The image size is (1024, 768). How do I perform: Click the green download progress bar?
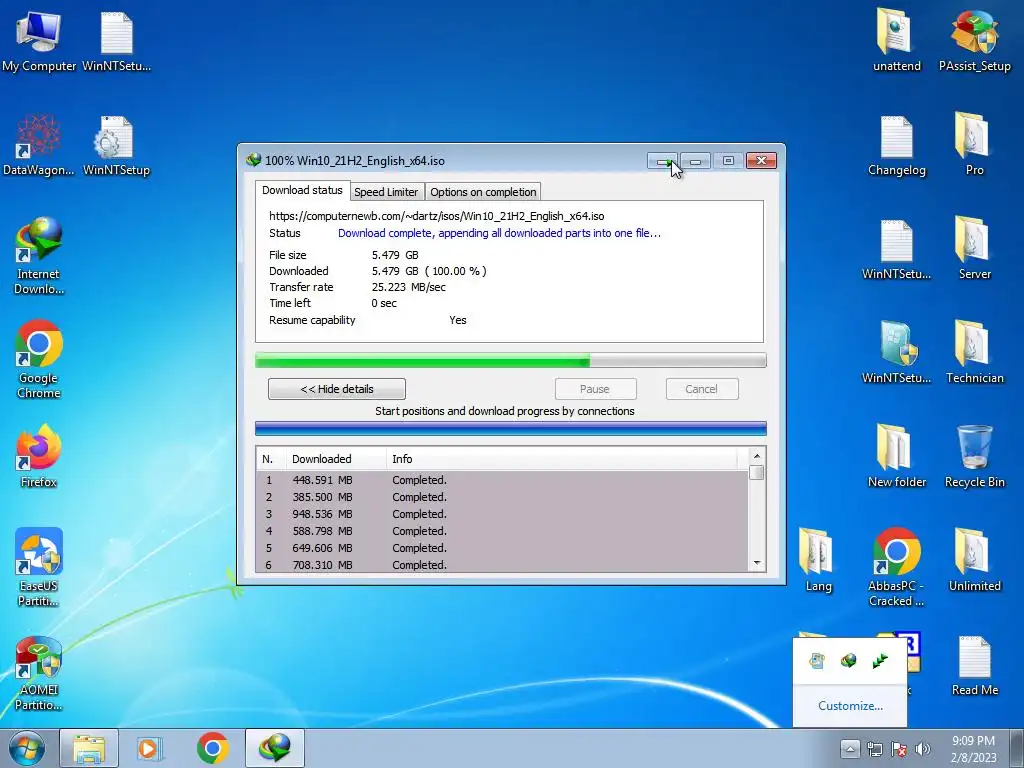511,360
